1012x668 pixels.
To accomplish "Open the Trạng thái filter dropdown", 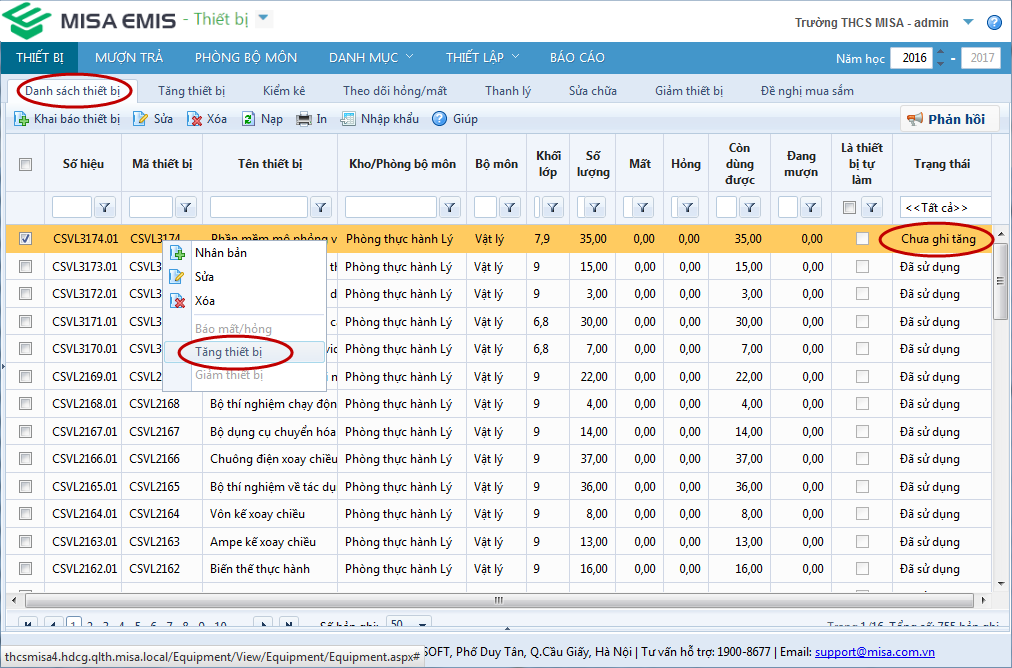I will pyautogui.click(x=943, y=207).
